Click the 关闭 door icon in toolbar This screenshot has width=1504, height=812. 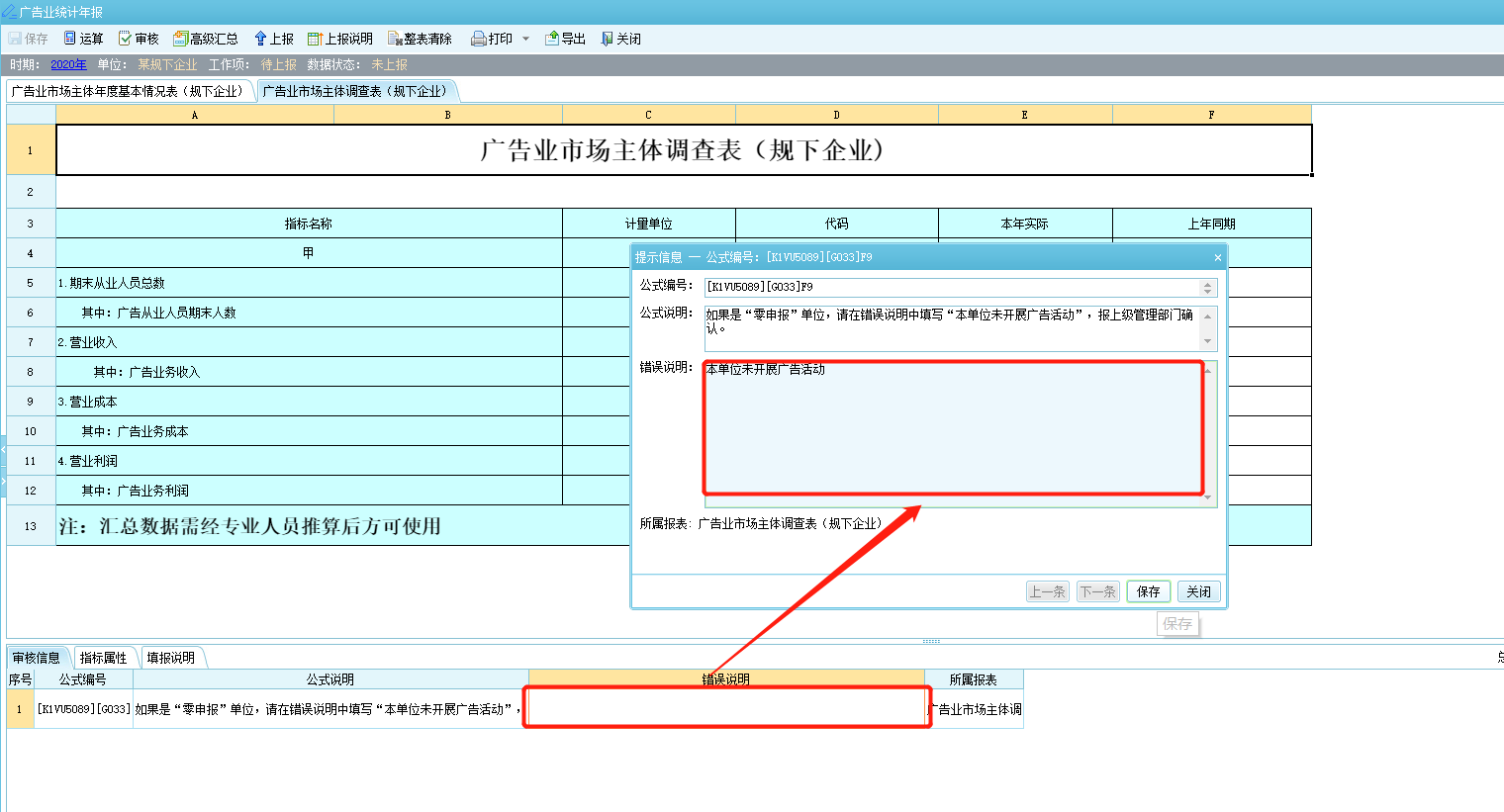(x=608, y=39)
